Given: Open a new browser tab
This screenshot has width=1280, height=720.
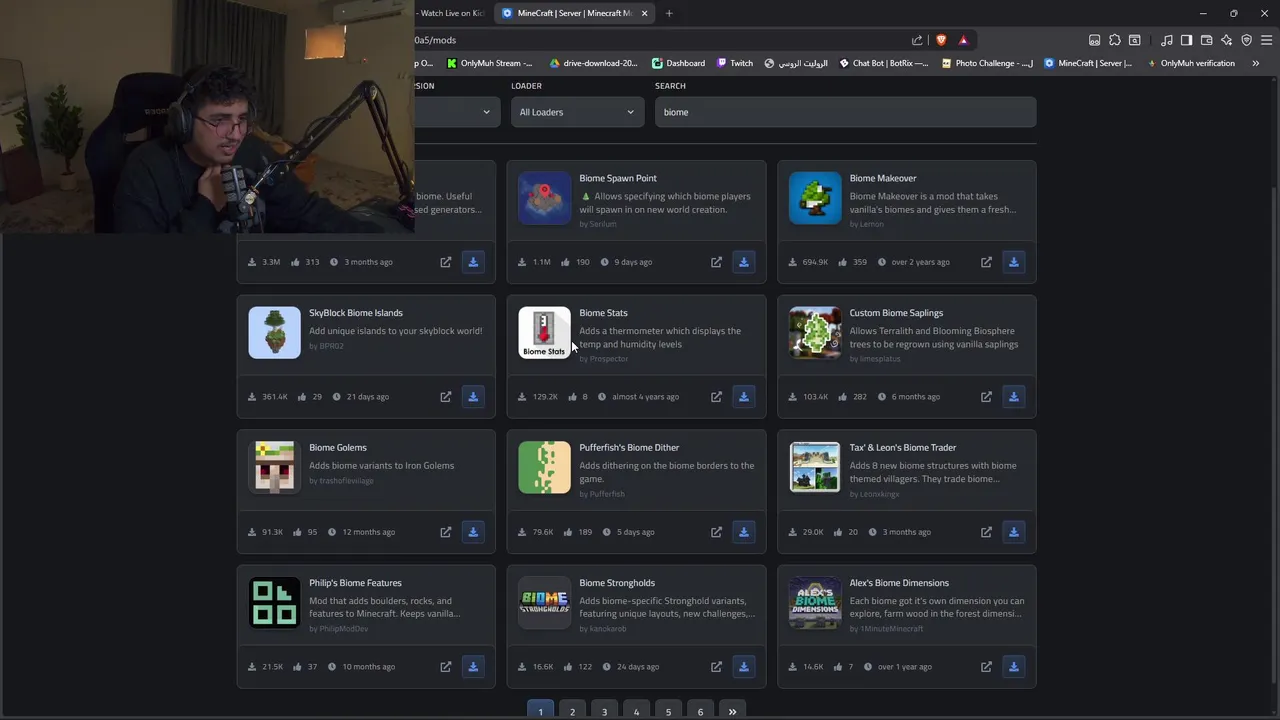Looking at the screenshot, I should pyautogui.click(x=669, y=13).
